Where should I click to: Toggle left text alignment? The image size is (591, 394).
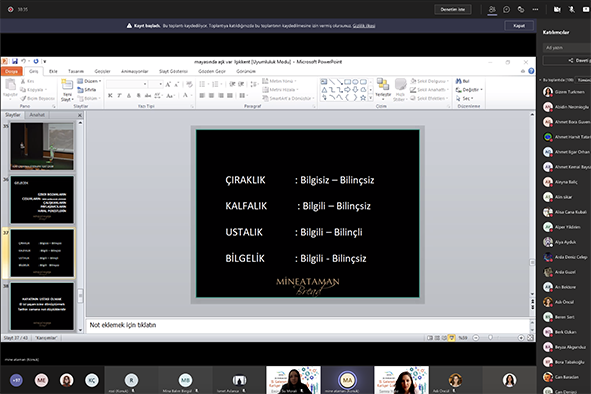coord(202,95)
